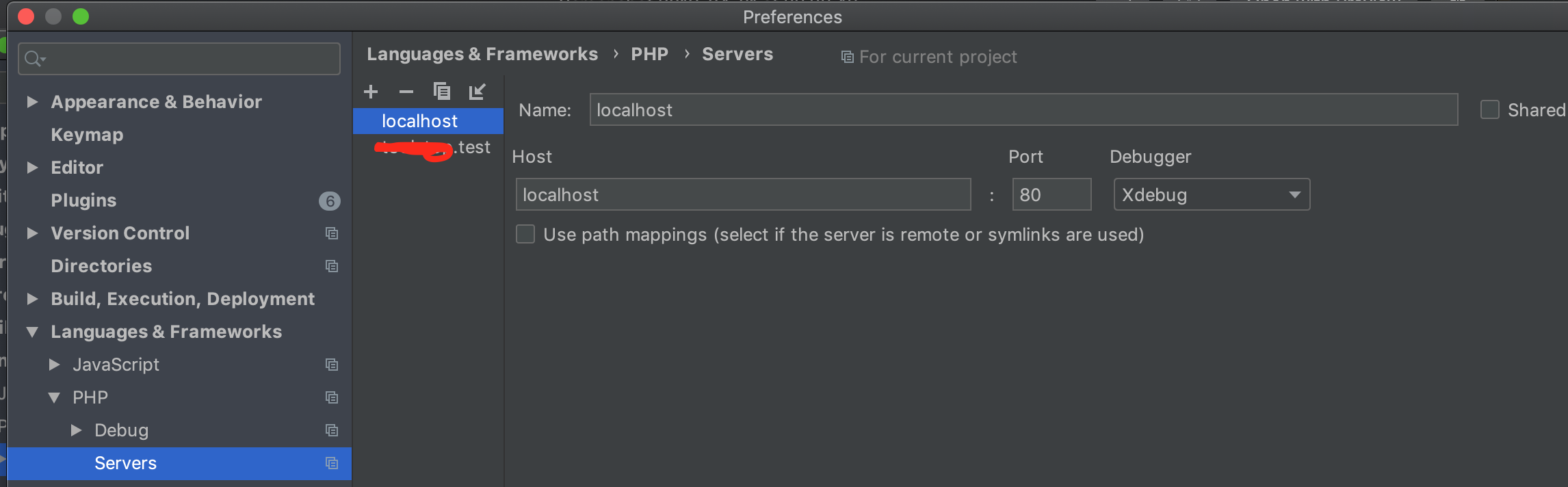Click in the Port input field
This screenshot has width=1568, height=487.
click(x=1051, y=195)
